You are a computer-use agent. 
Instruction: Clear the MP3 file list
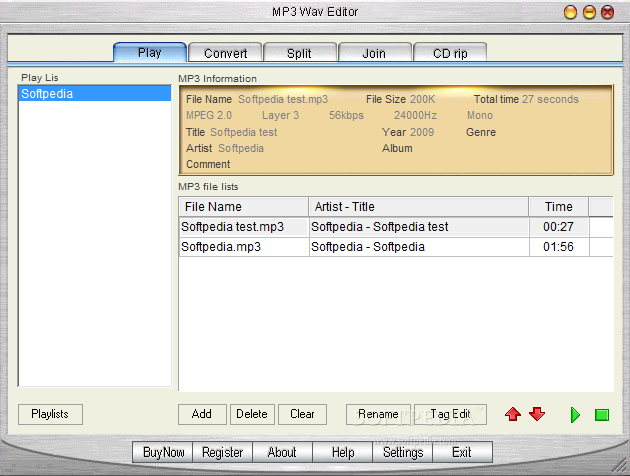pyautogui.click(x=302, y=414)
